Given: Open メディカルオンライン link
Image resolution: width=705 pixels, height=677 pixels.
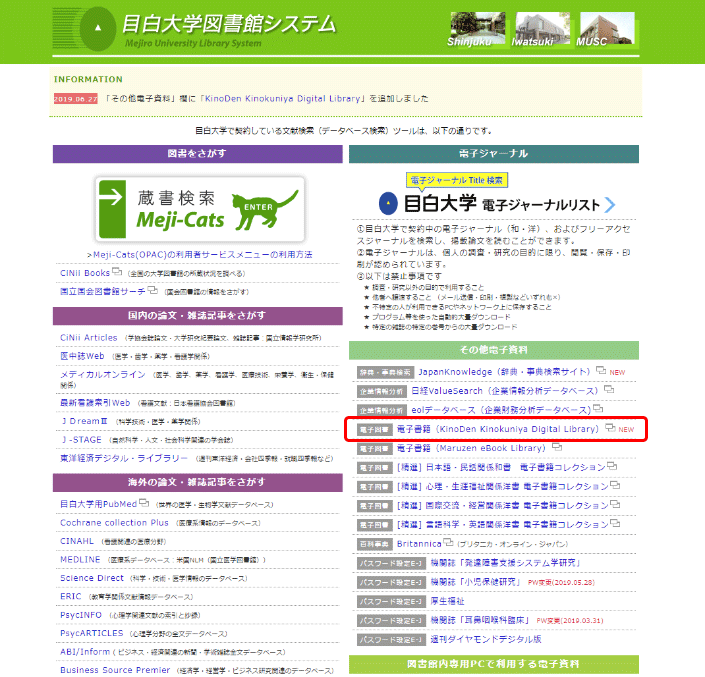Looking at the screenshot, I should pyautogui.click(x=103, y=374).
